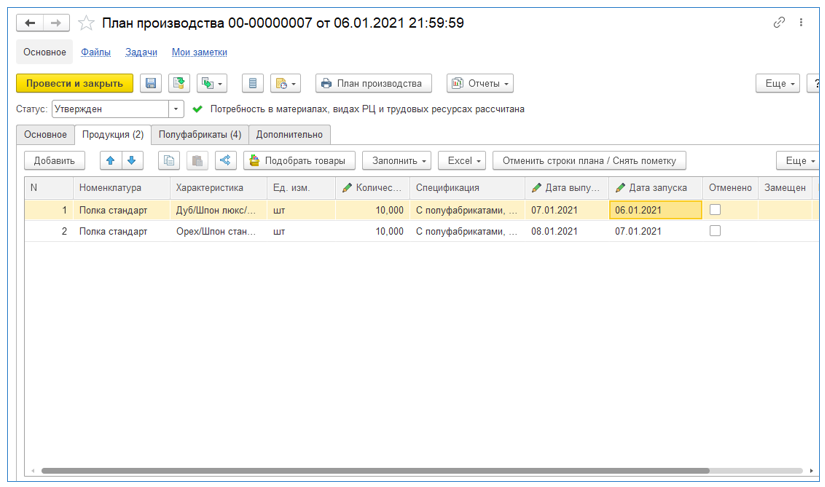825x487 pixels.
Task: Tick the Отменено checkbox for row 1
Action: 715,210
